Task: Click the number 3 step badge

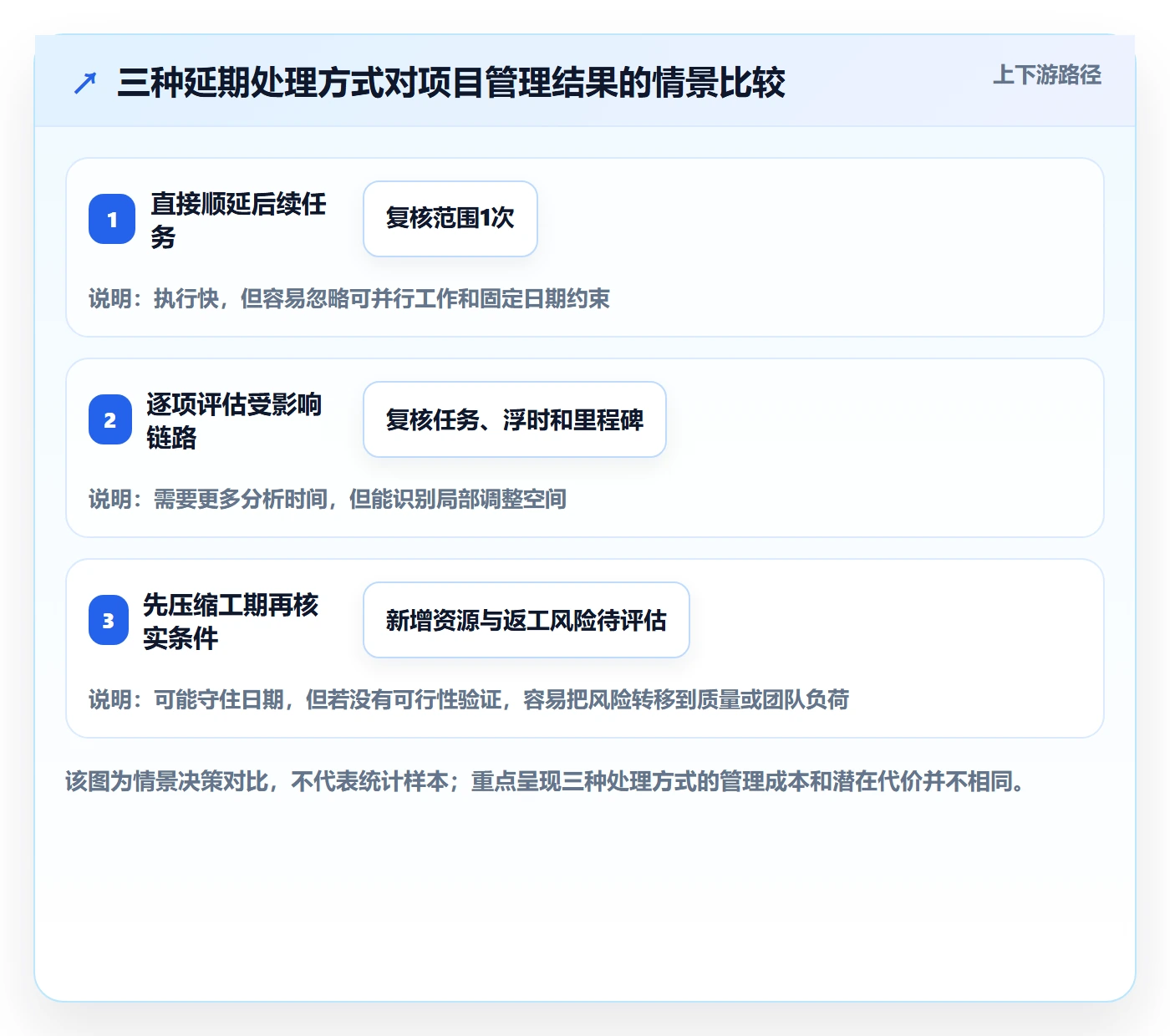Action: (109, 620)
